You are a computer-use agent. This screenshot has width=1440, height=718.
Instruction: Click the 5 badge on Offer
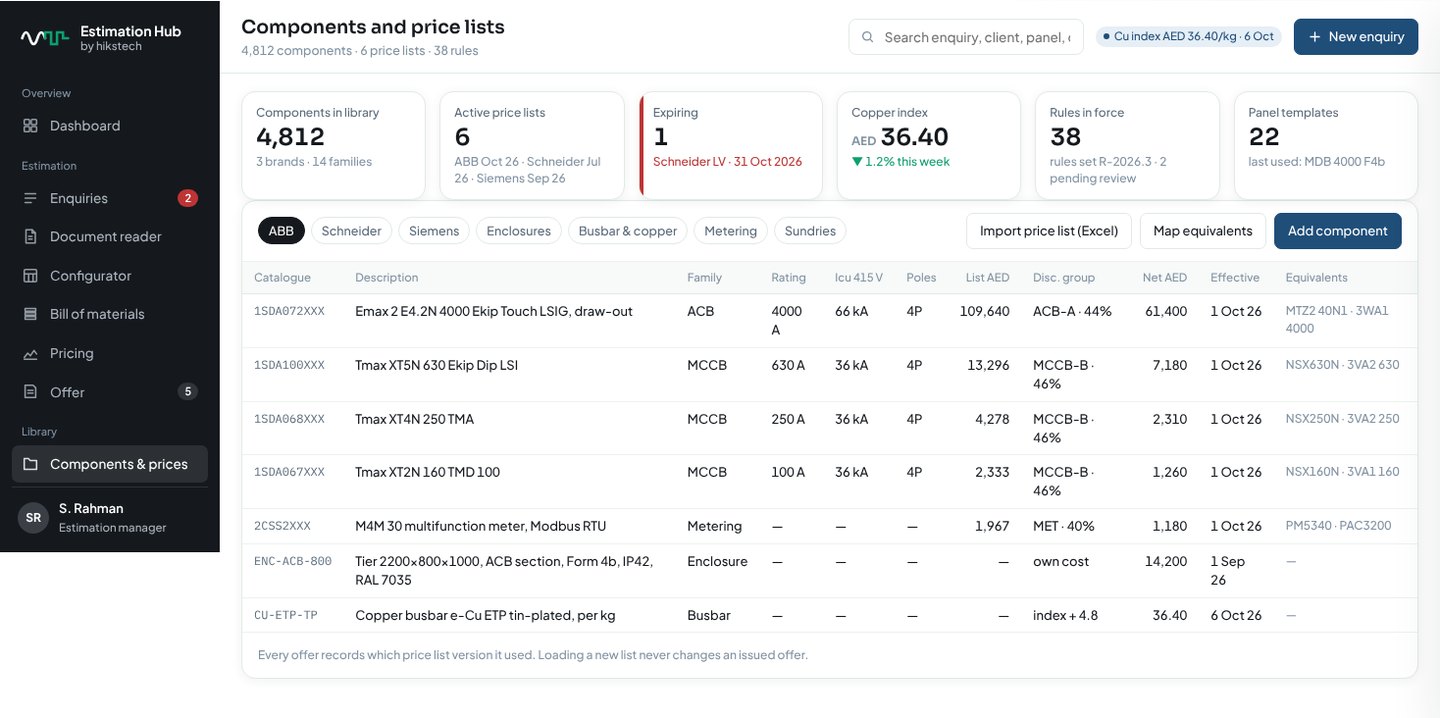click(x=187, y=392)
